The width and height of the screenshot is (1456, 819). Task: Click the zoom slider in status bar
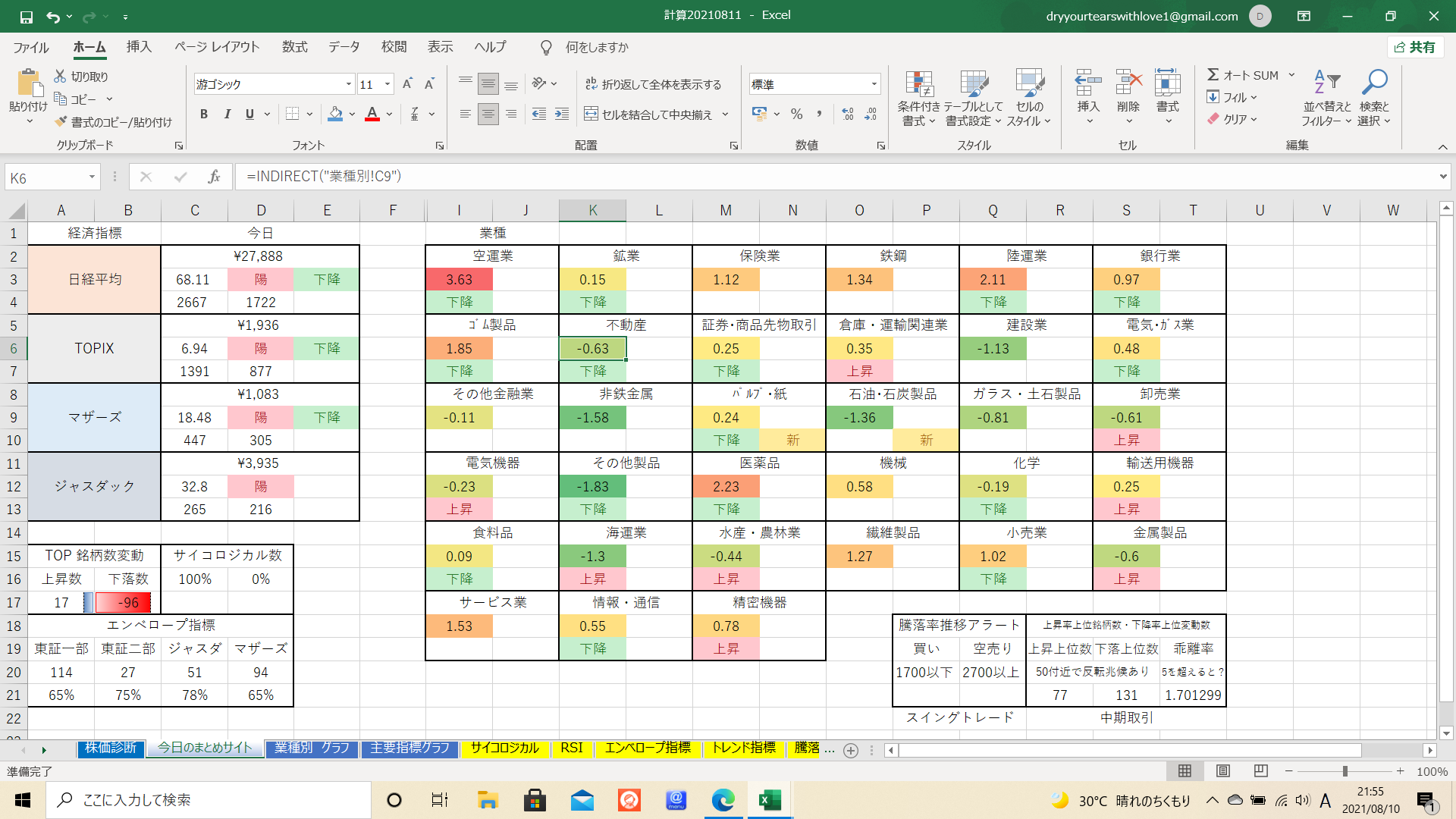1345,771
